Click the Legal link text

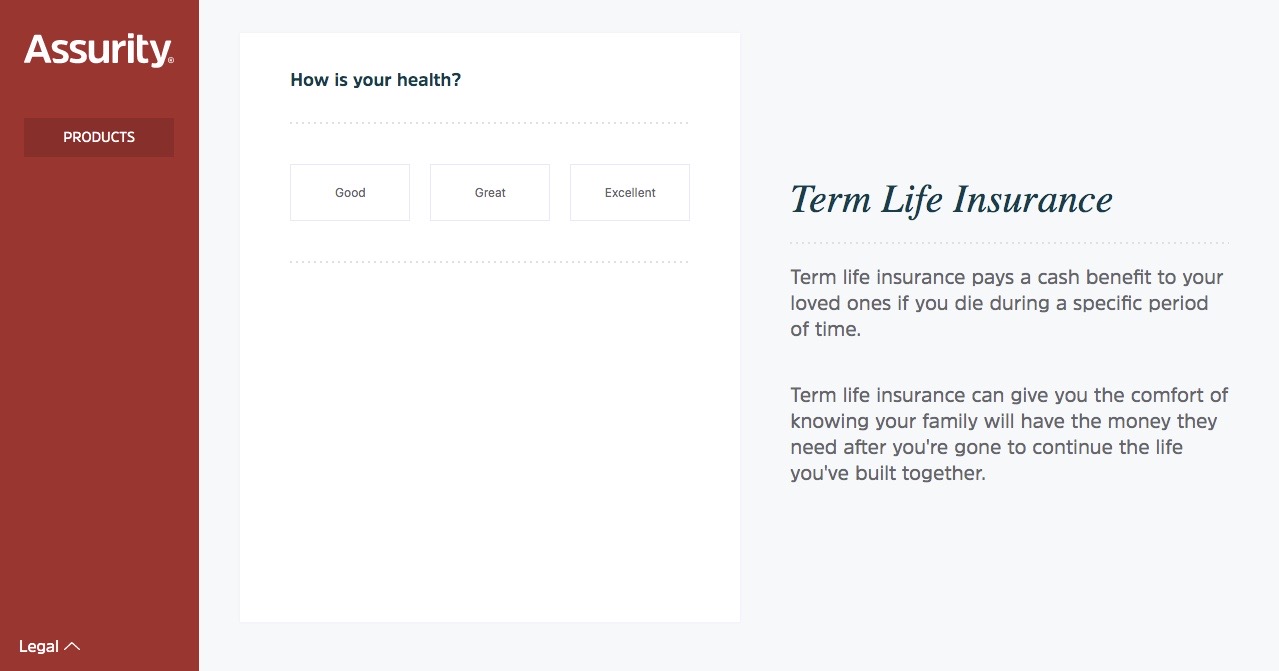39,646
